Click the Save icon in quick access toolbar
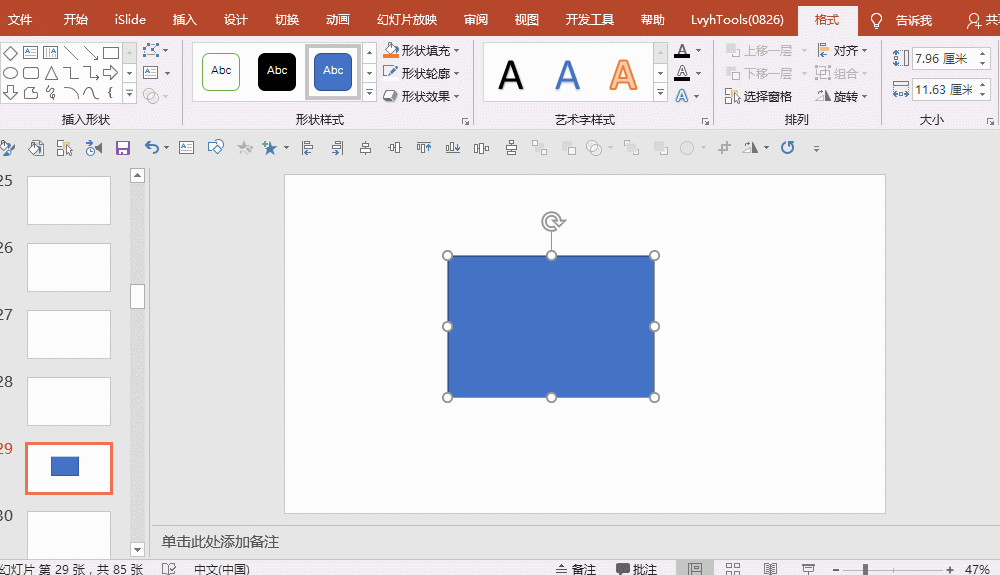 click(x=122, y=149)
